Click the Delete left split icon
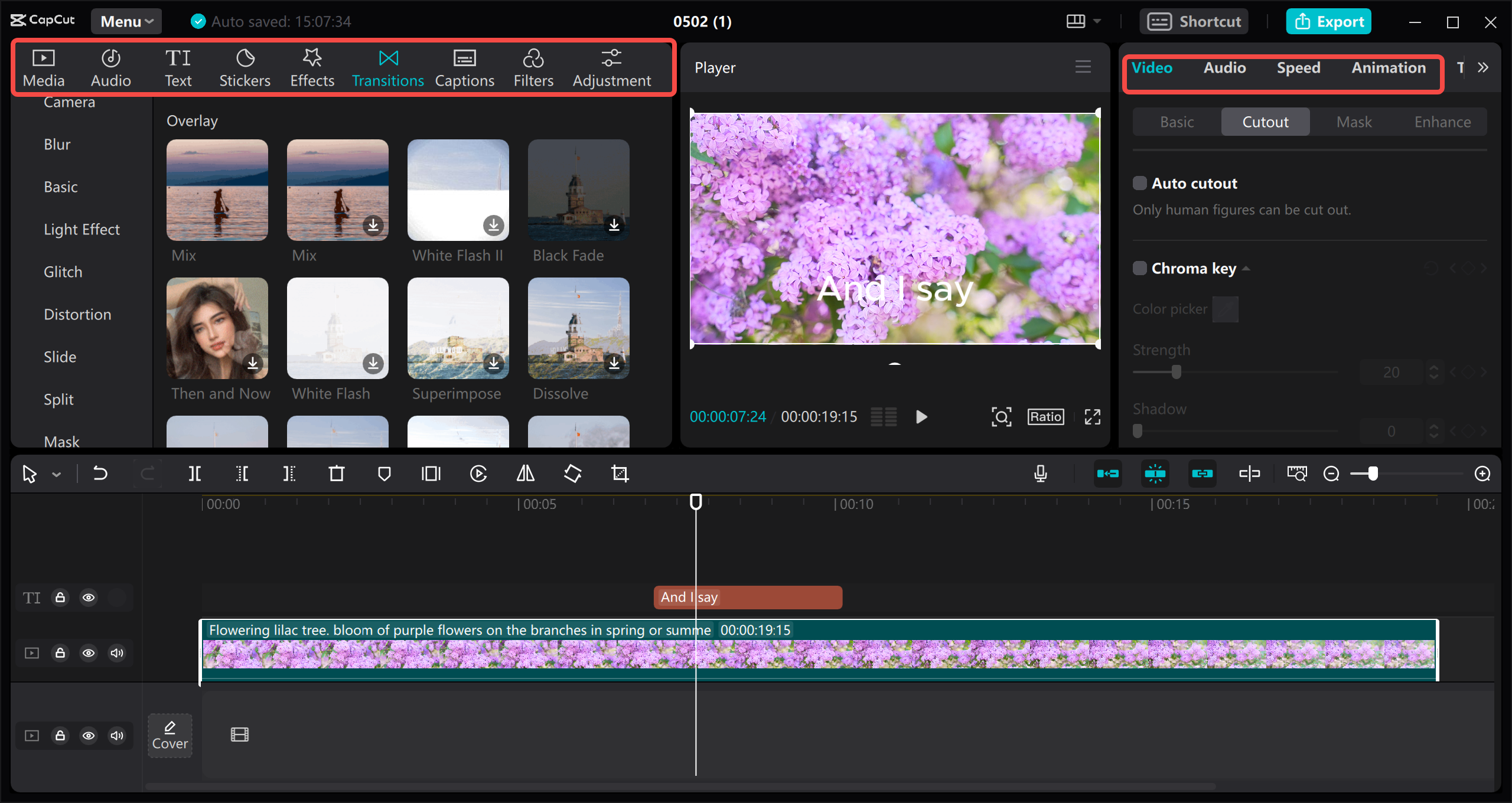Viewport: 1512px width, 803px height. pos(242,474)
